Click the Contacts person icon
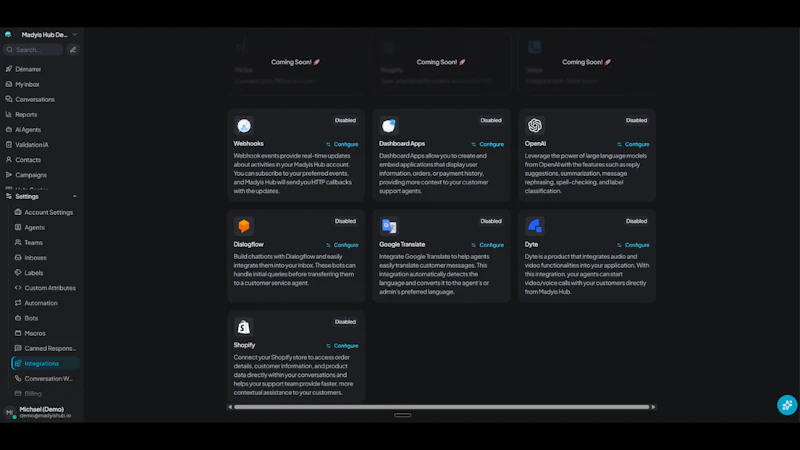This screenshot has width=800, height=450. [9, 160]
